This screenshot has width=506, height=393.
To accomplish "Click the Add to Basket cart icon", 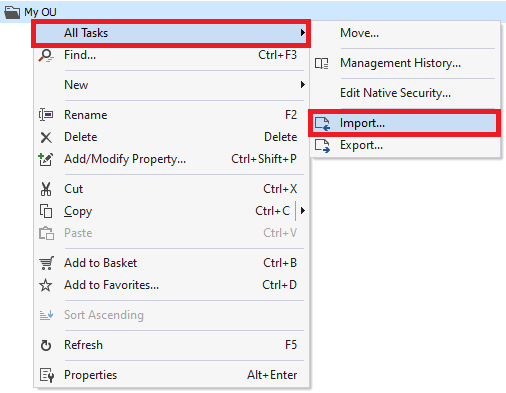I will (x=46, y=263).
